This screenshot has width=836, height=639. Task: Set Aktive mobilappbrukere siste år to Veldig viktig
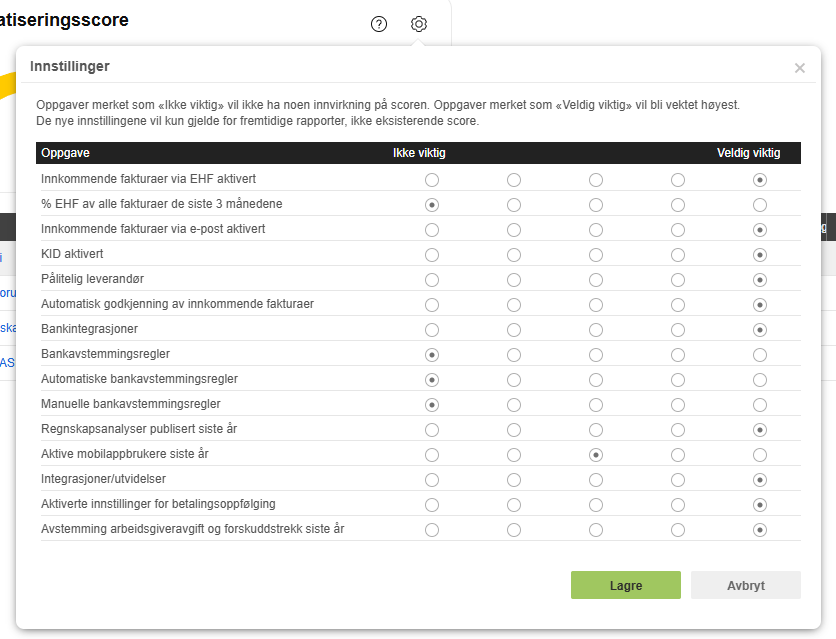[760, 455]
